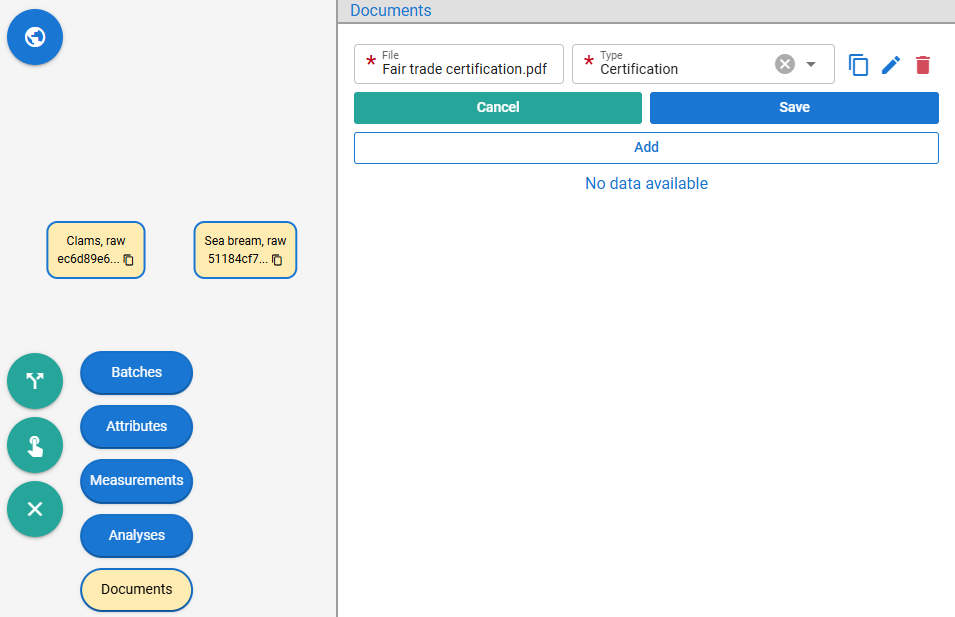Click the 'No data available' text

point(646,183)
